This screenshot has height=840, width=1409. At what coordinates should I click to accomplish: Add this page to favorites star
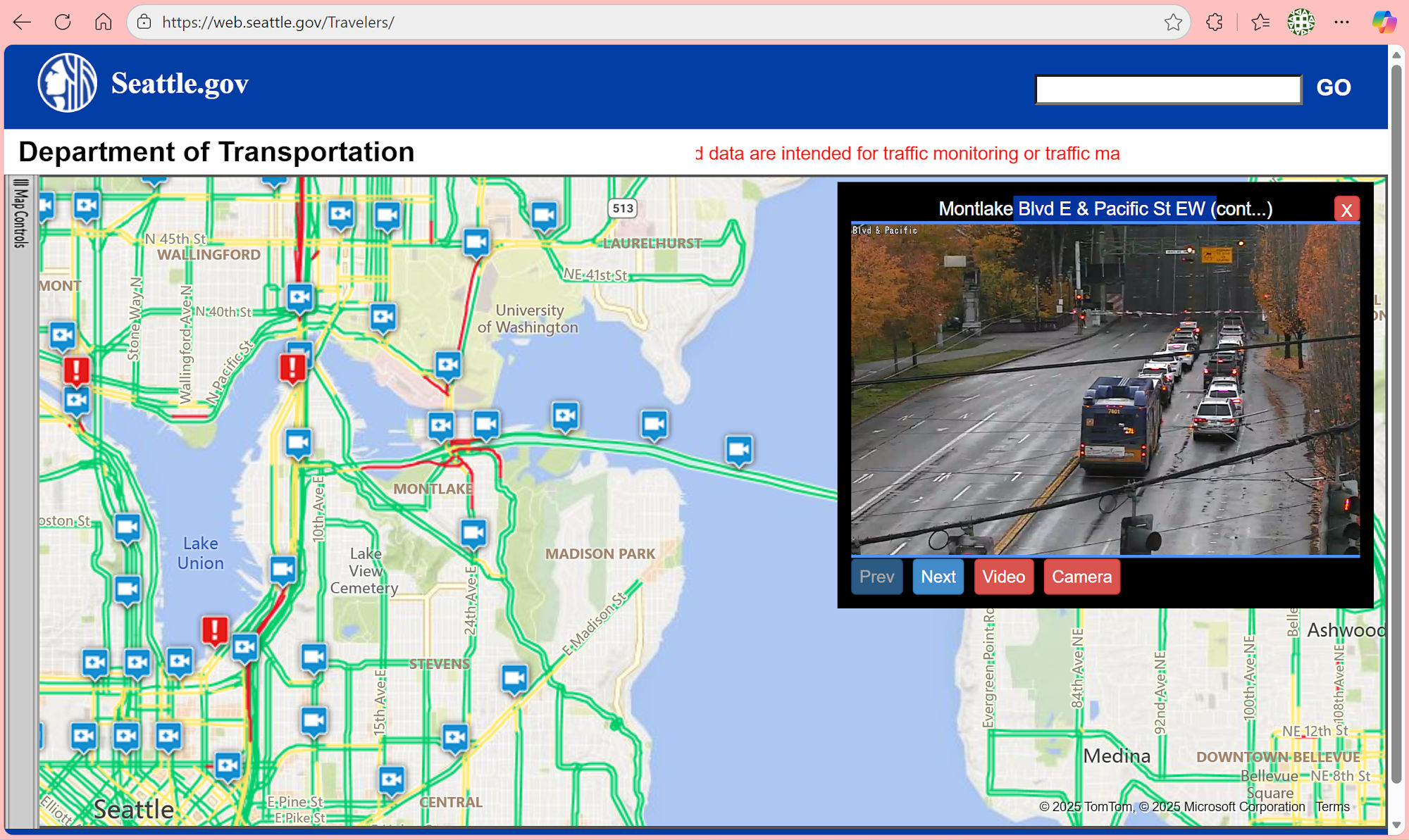pyautogui.click(x=1173, y=22)
